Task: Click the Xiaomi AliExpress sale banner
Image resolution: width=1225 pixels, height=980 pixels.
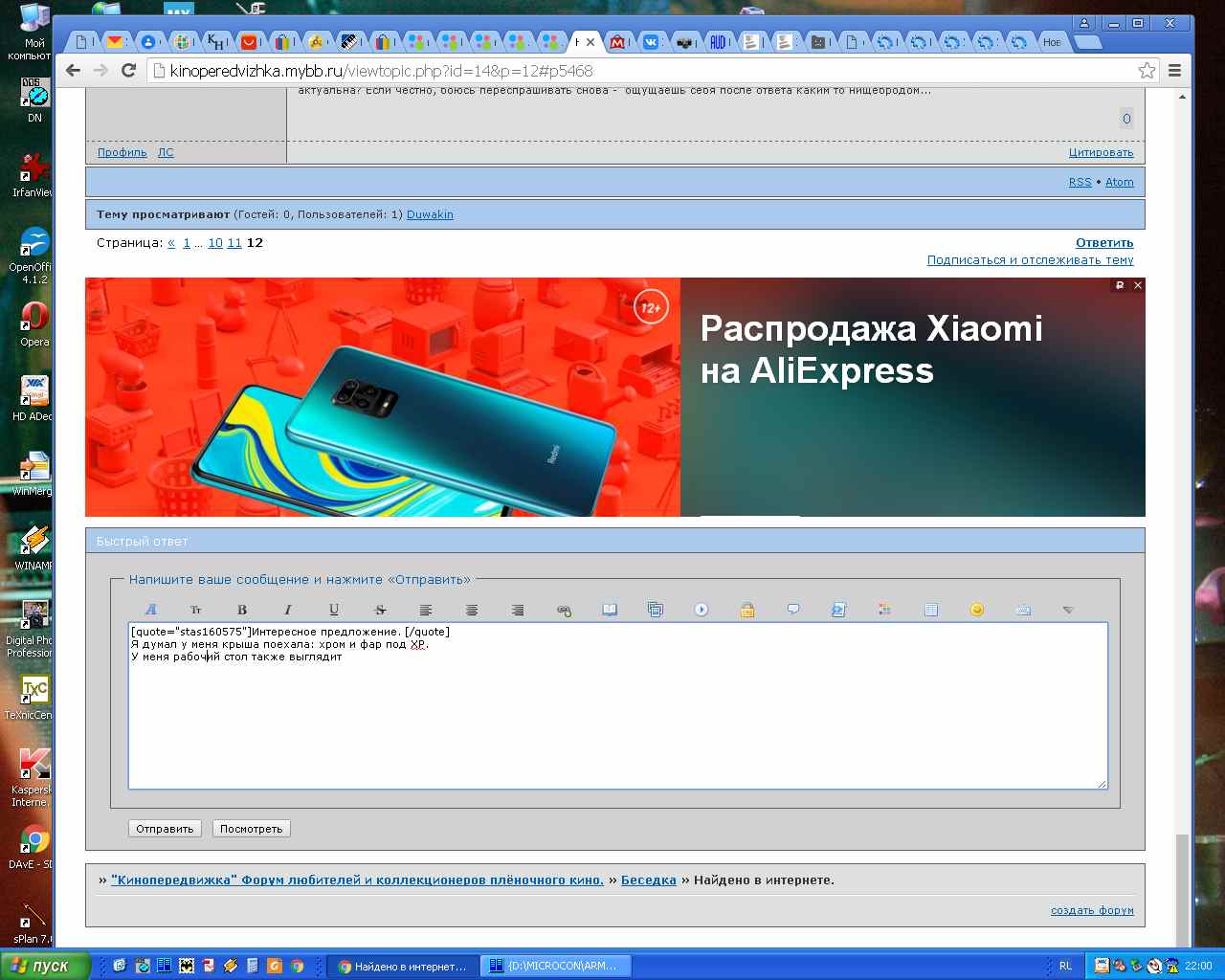Action: click(615, 397)
